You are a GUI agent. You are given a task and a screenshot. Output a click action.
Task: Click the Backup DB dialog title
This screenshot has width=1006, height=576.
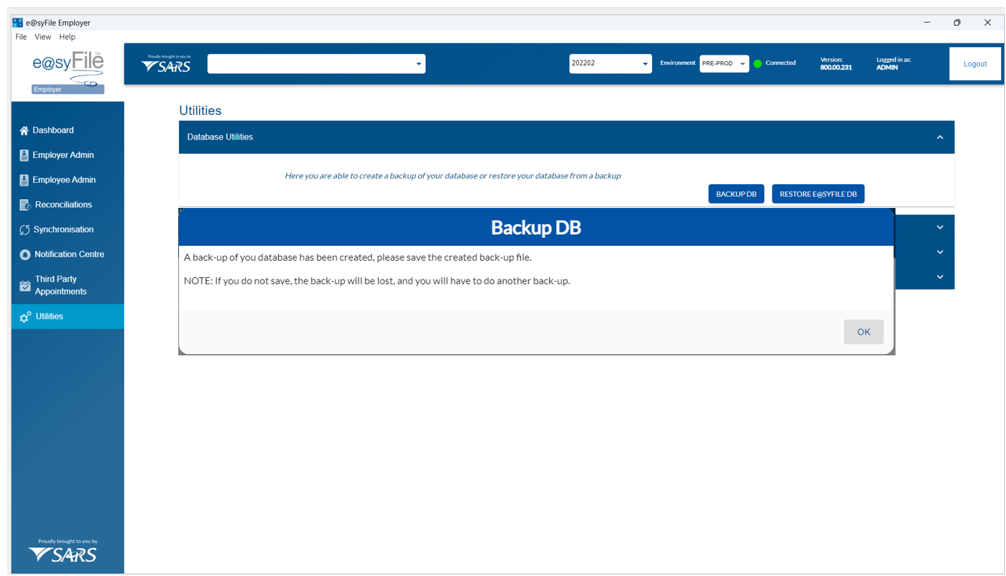coord(536,228)
